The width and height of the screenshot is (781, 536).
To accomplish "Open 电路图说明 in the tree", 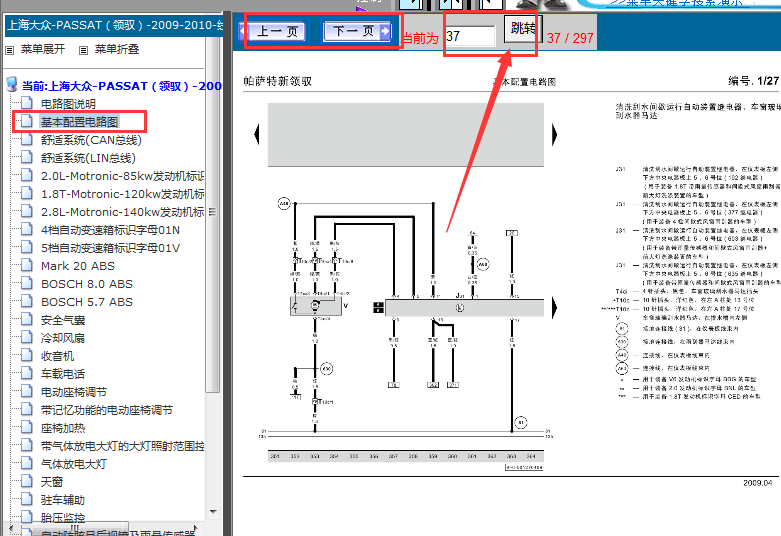I will [x=68, y=104].
